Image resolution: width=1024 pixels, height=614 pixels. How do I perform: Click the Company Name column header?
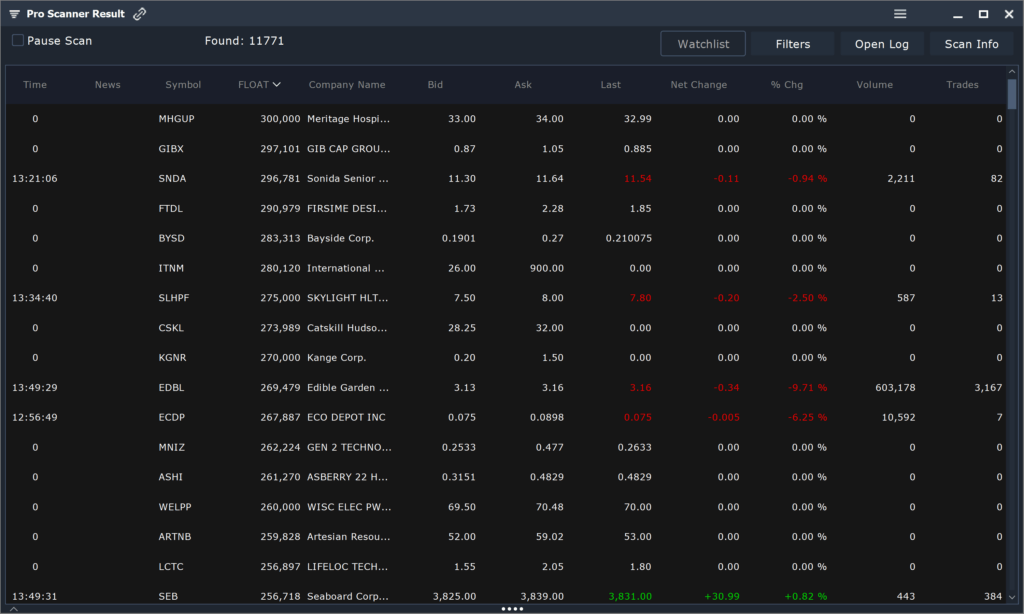(x=347, y=84)
